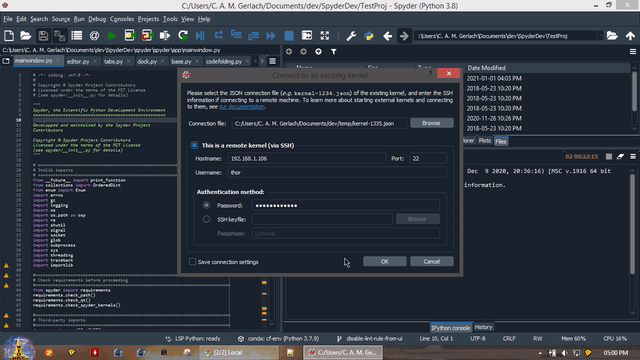Image resolution: width=640 pixels, height=360 pixels.
Task: Open dialog help with the question mark
Action: [x=430, y=73]
